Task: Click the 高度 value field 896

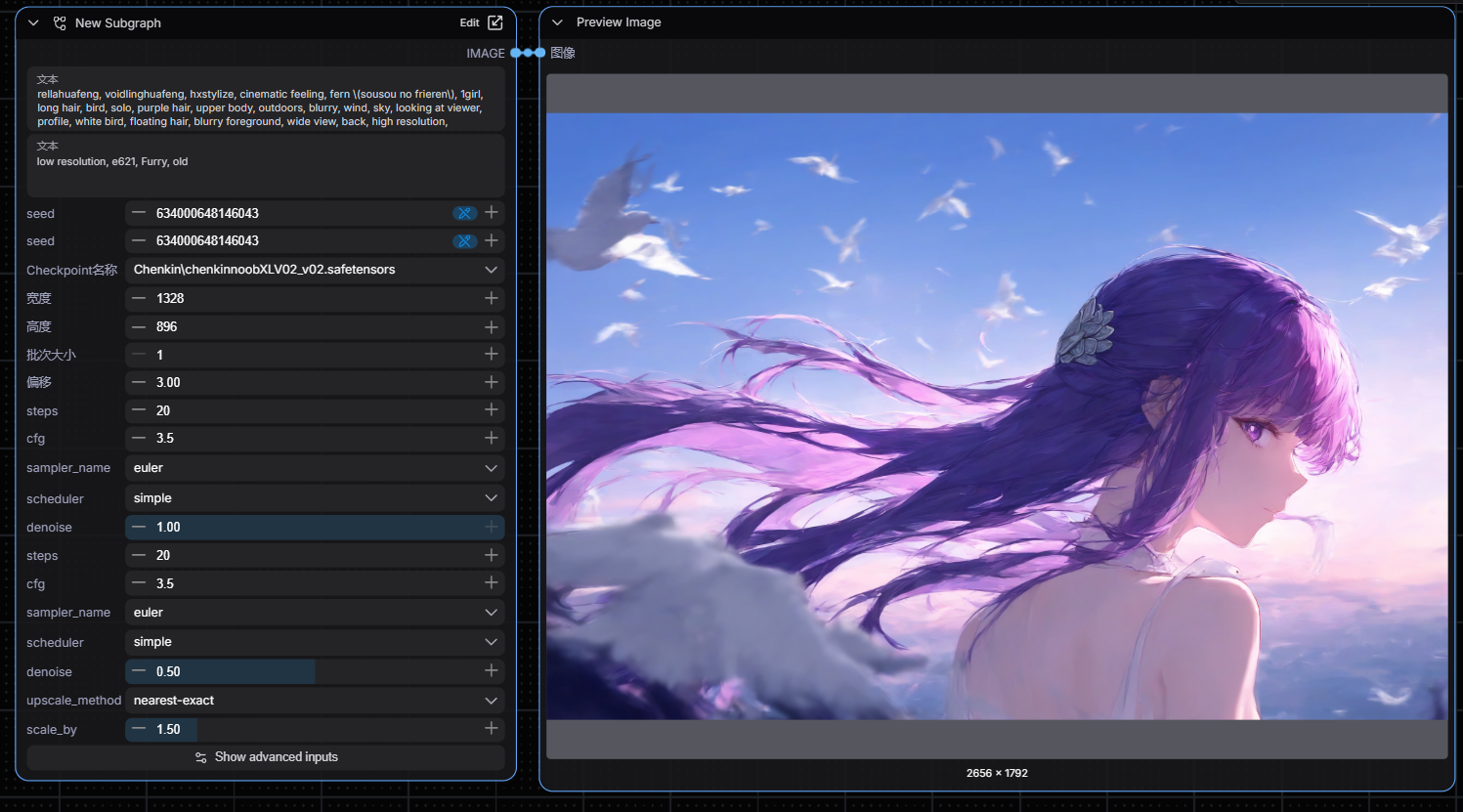Action: point(315,326)
